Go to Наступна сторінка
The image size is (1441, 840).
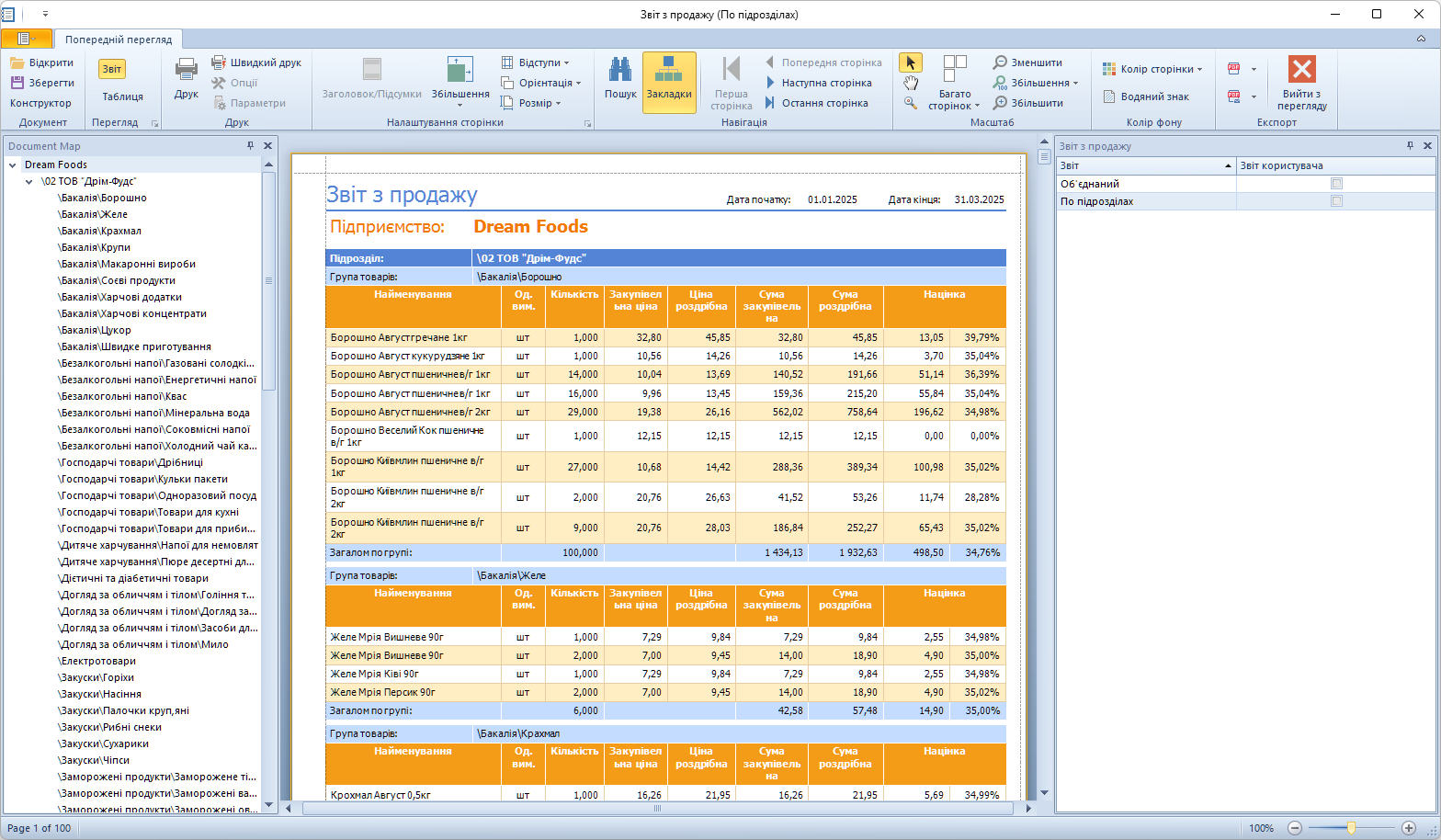click(x=817, y=83)
